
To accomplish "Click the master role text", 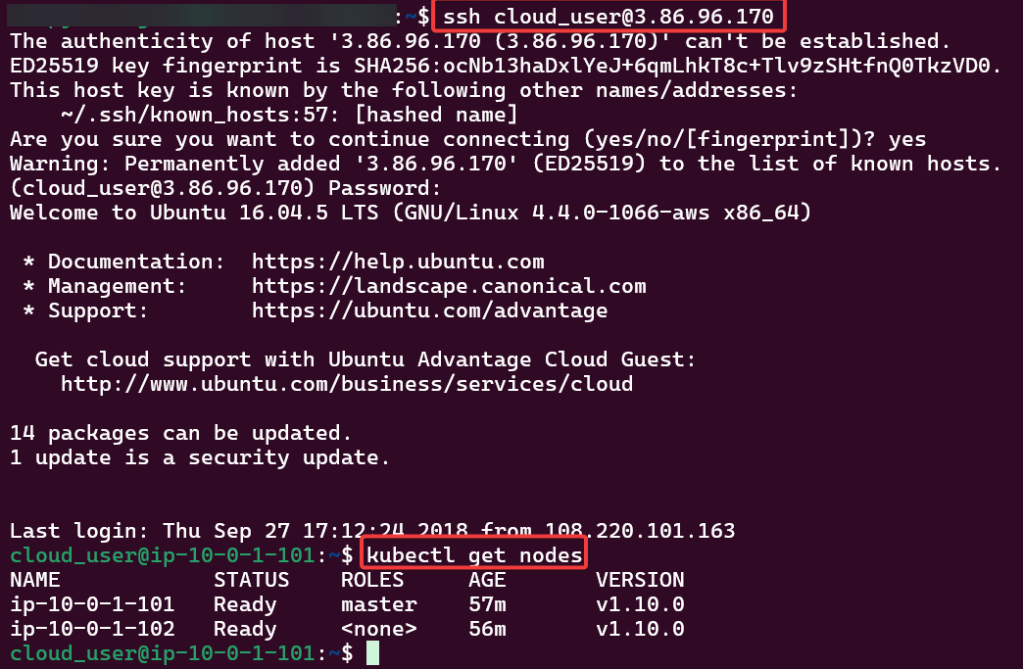I will pyautogui.click(x=379, y=605).
